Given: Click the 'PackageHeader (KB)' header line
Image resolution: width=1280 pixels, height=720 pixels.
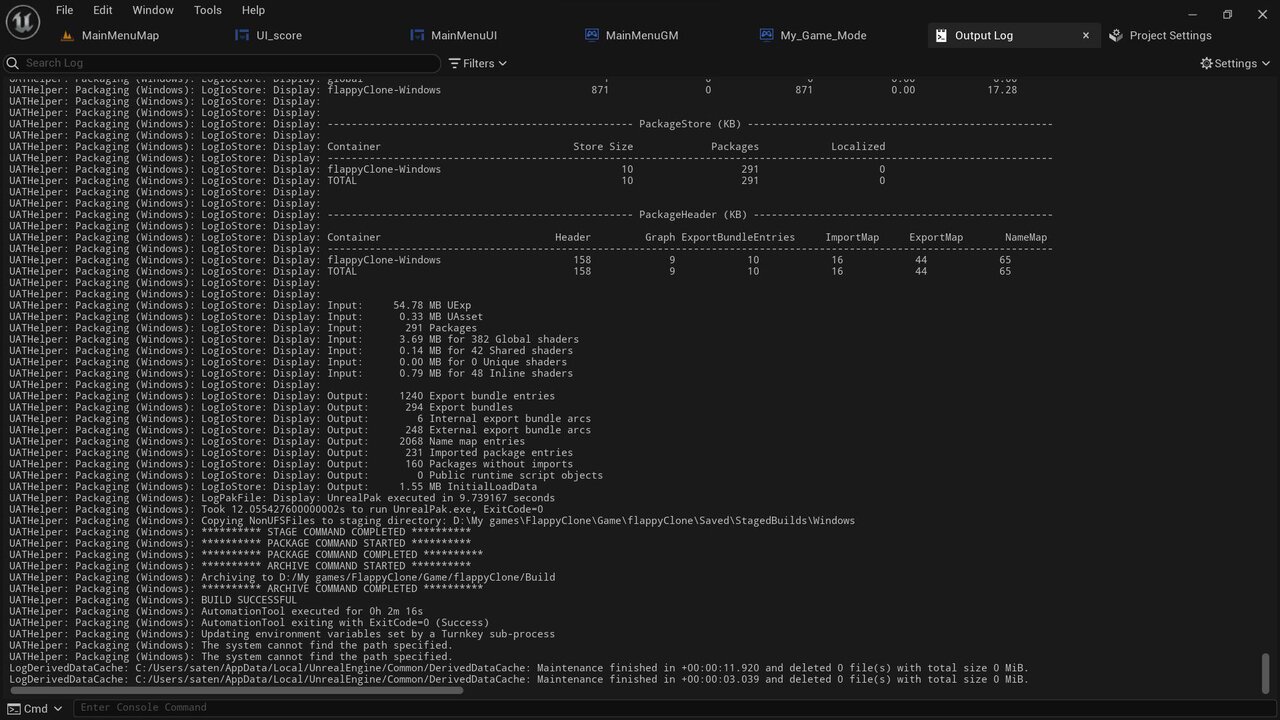Looking at the screenshot, I should tap(531, 215).
